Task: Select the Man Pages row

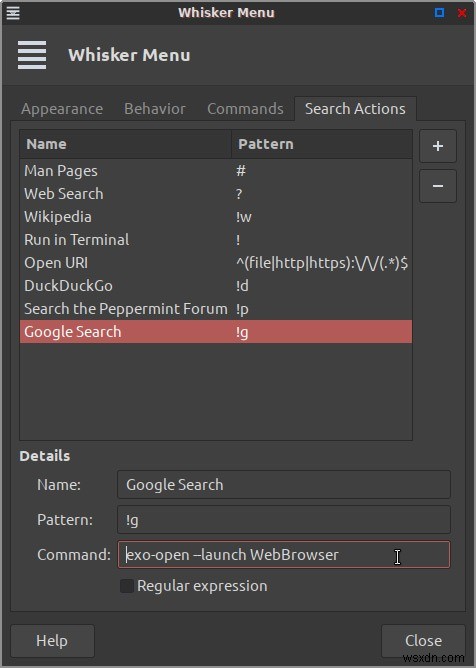Action: point(216,171)
